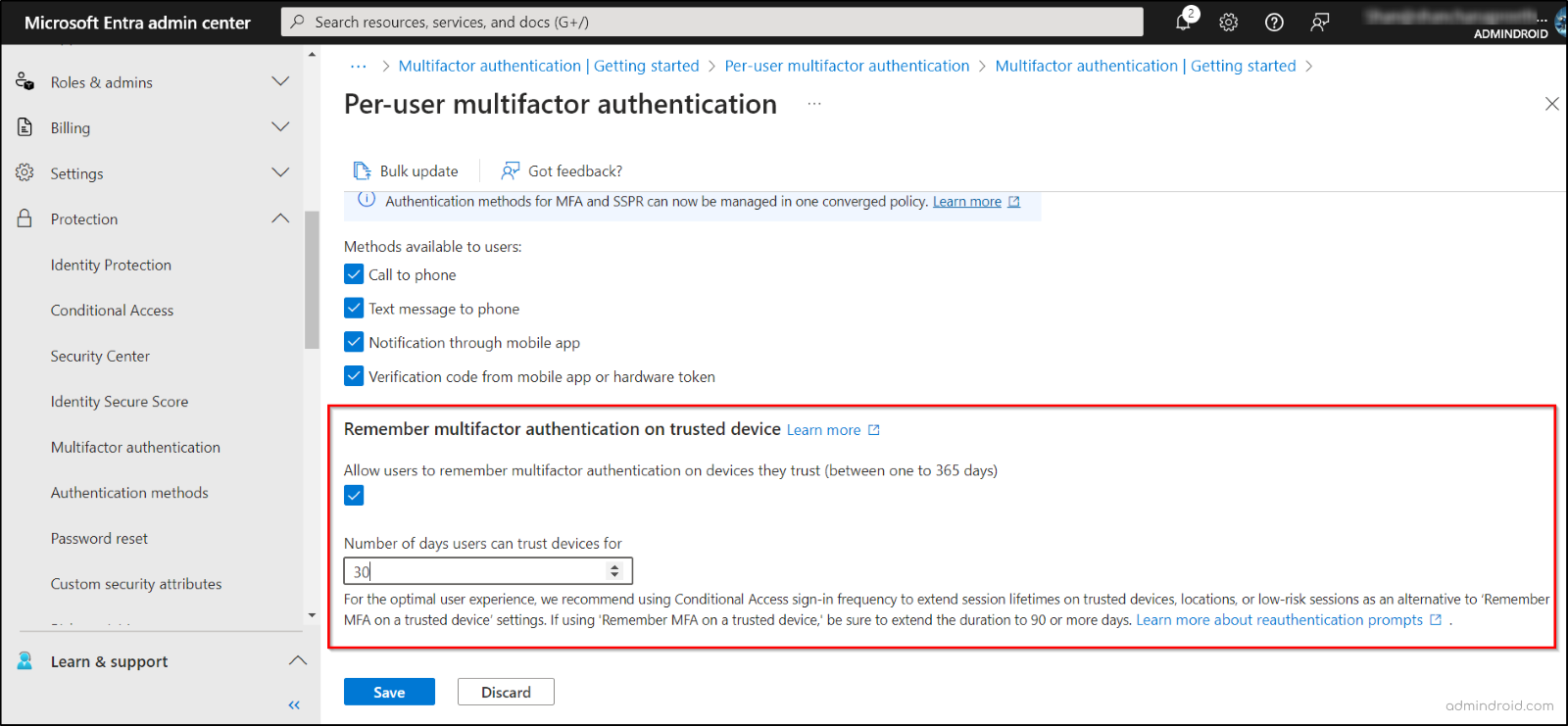The height and width of the screenshot is (726, 1568).
Task: Click the days stepper arrows
Action: (x=614, y=571)
